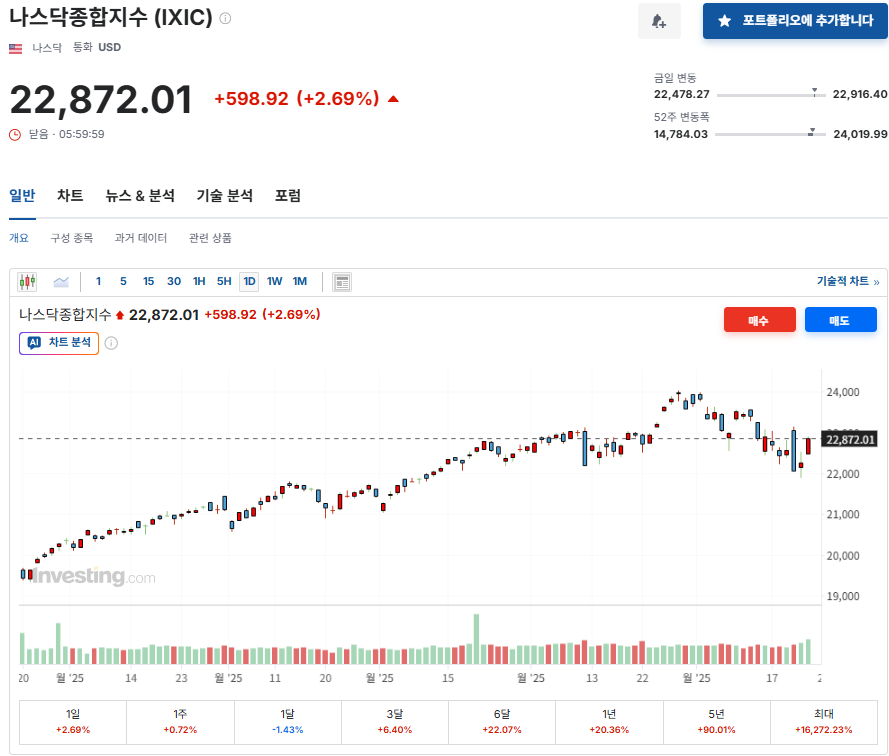Image resolution: width=889 pixels, height=756 pixels.
Task: Select the 3달 +6.40% performance period
Action: 395,722
